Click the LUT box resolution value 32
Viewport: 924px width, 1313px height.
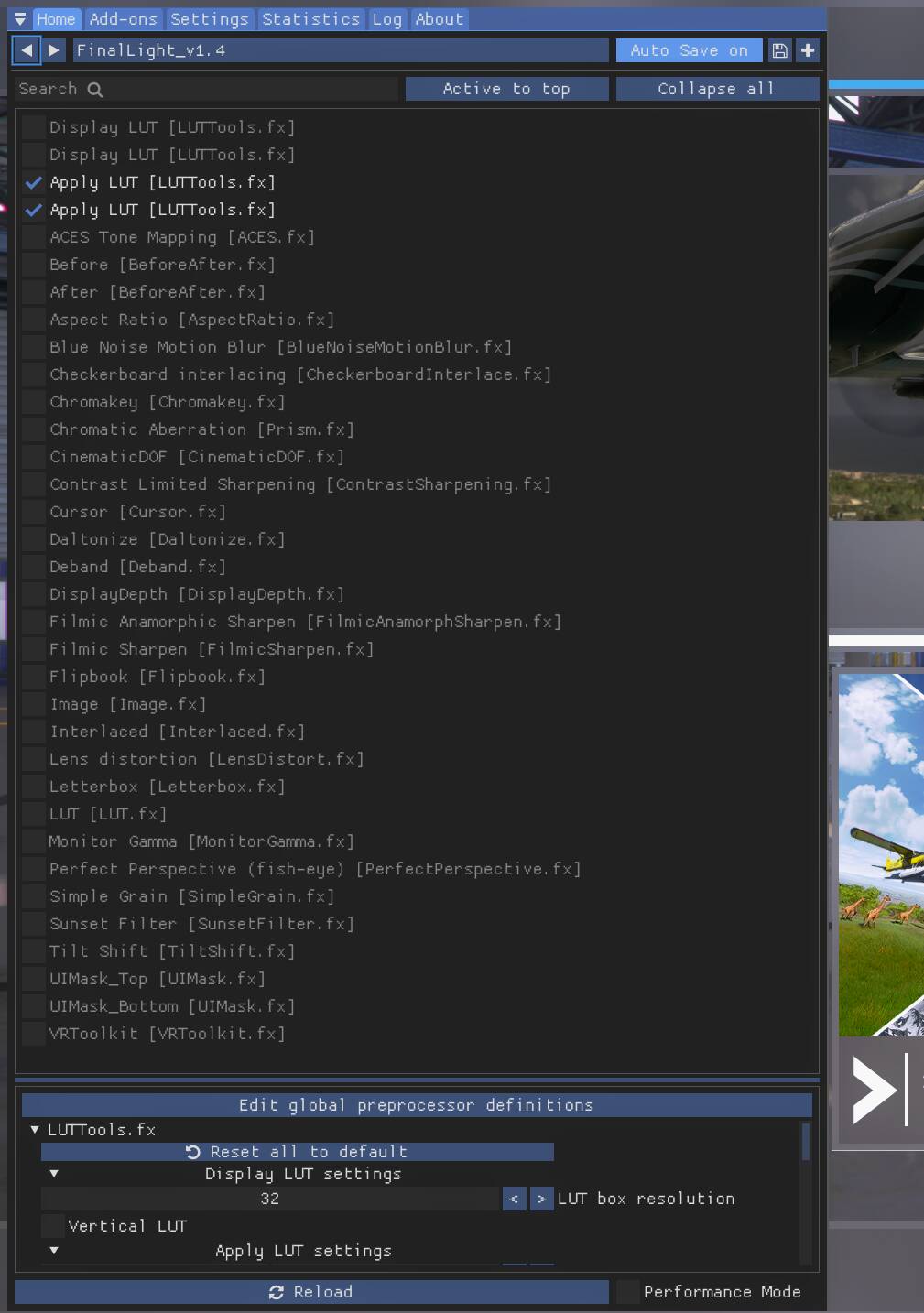(x=270, y=1199)
